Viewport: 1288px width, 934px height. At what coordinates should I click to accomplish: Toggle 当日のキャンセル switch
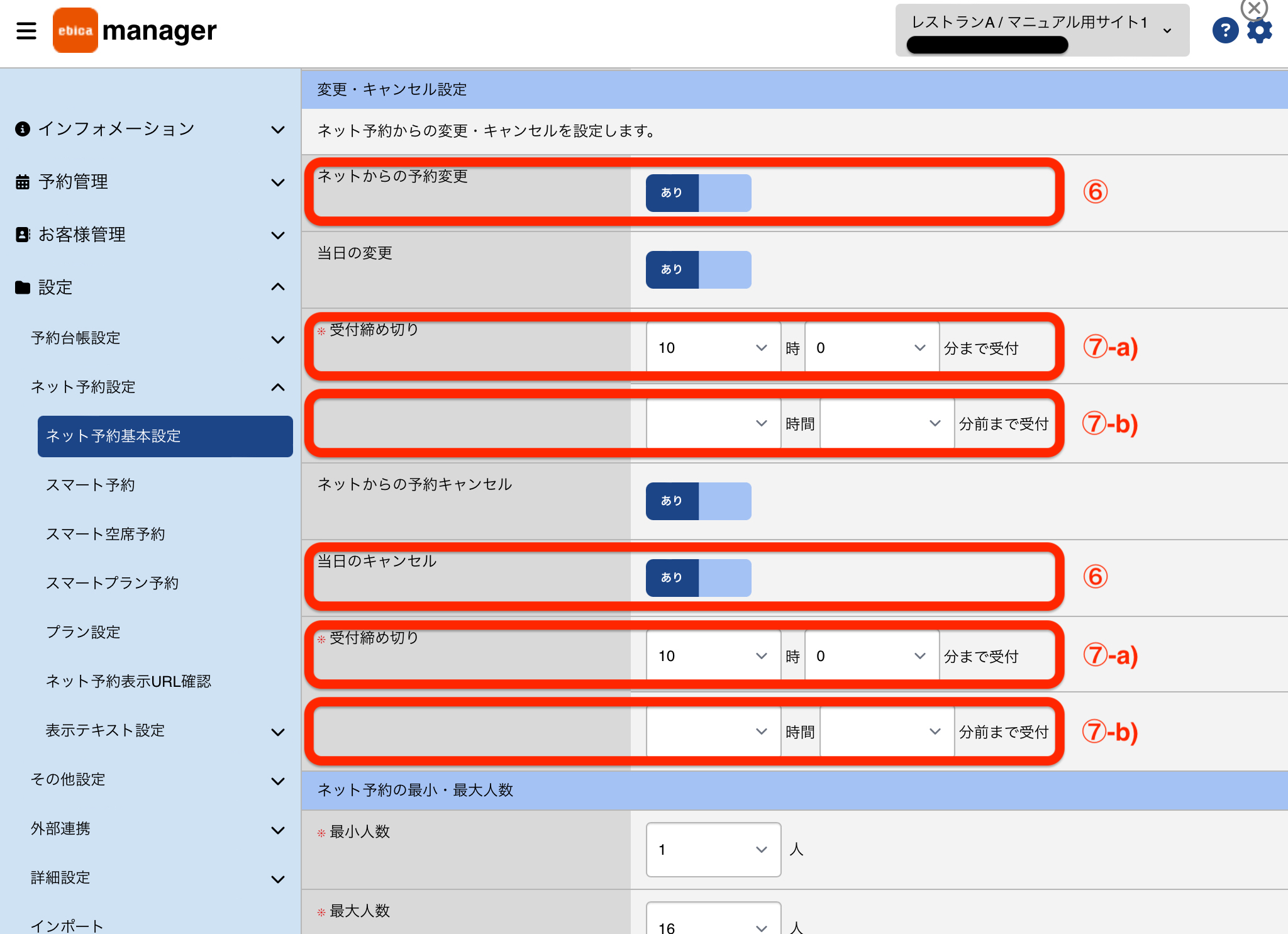[x=698, y=578]
